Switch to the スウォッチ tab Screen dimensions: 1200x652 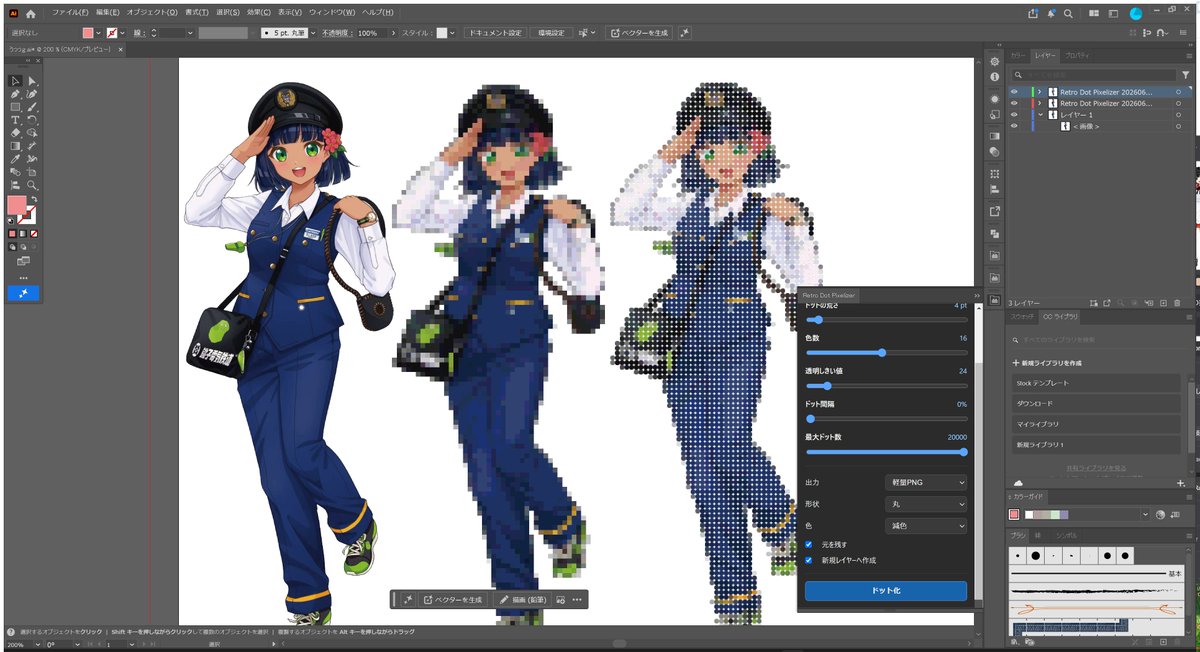(x=1022, y=316)
